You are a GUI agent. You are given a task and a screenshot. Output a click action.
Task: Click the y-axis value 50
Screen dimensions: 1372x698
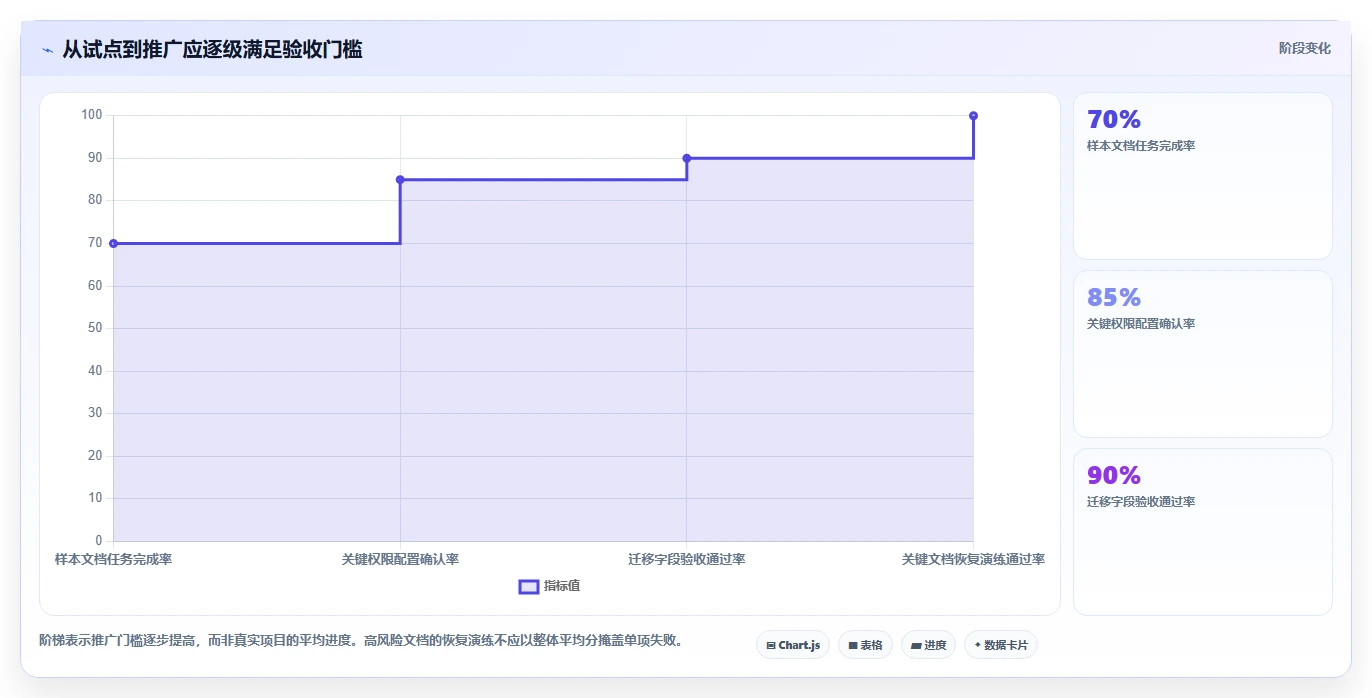tap(95, 328)
